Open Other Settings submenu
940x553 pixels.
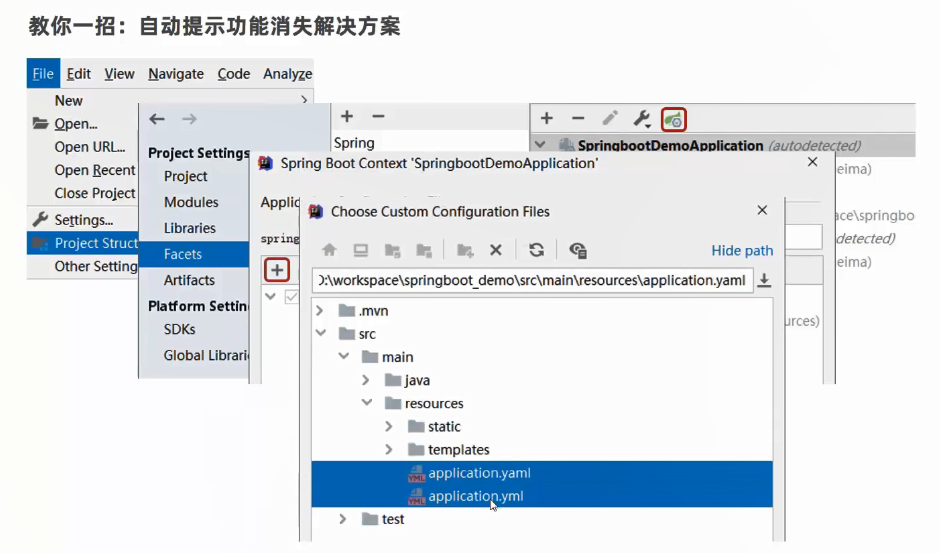pyautogui.click(x=95, y=266)
